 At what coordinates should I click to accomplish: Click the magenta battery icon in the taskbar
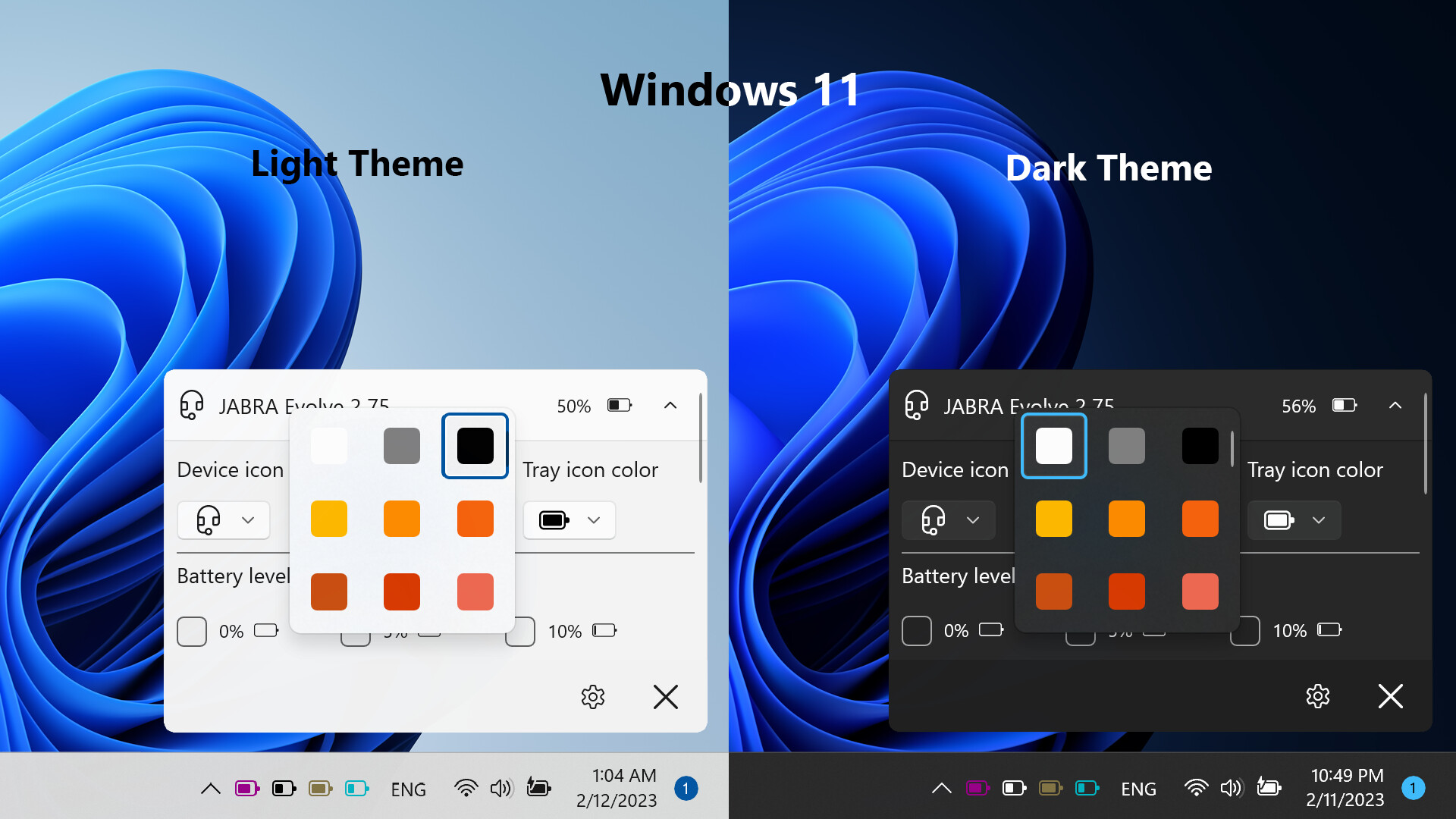click(x=246, y=788)
